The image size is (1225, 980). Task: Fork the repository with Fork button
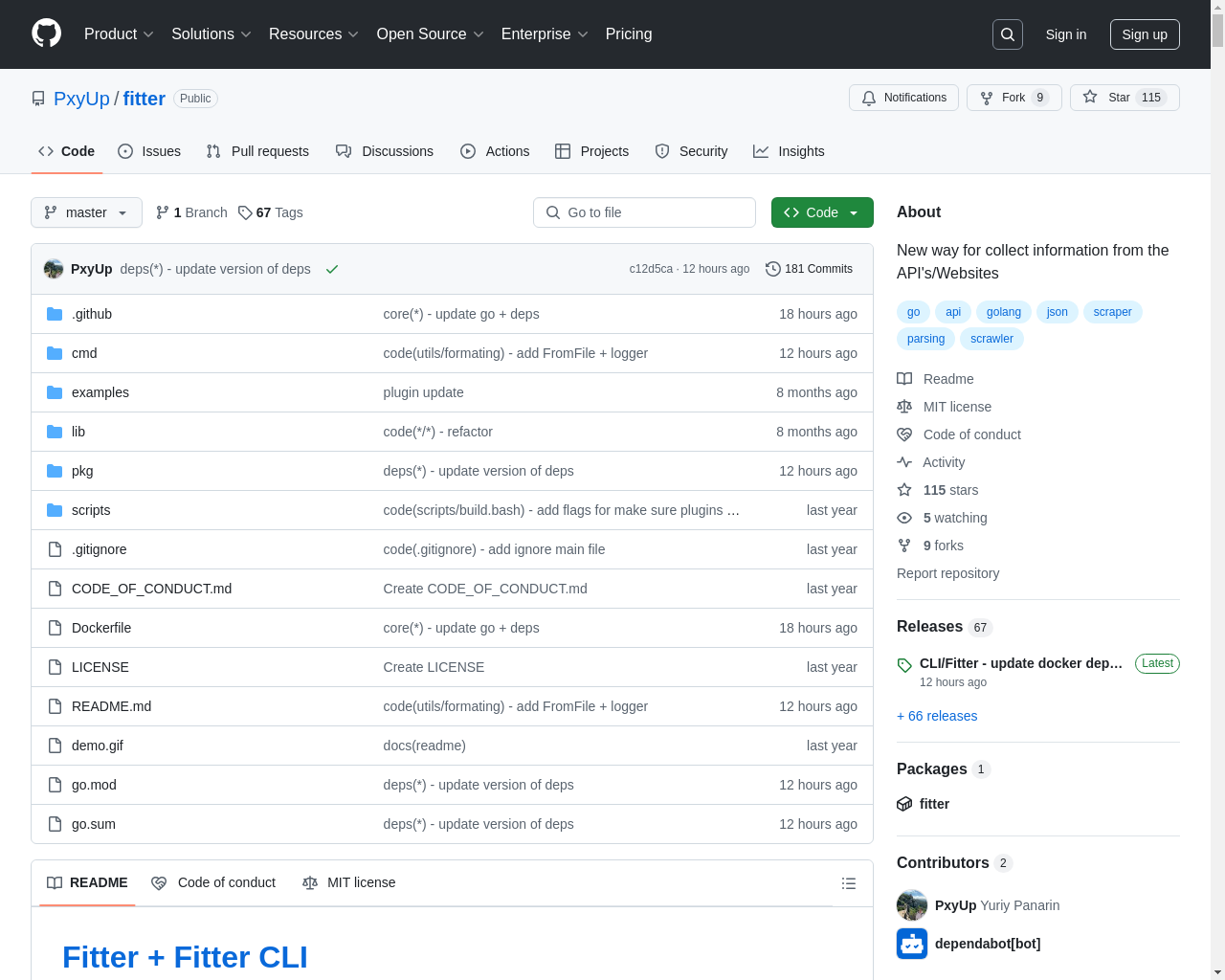1013,98
